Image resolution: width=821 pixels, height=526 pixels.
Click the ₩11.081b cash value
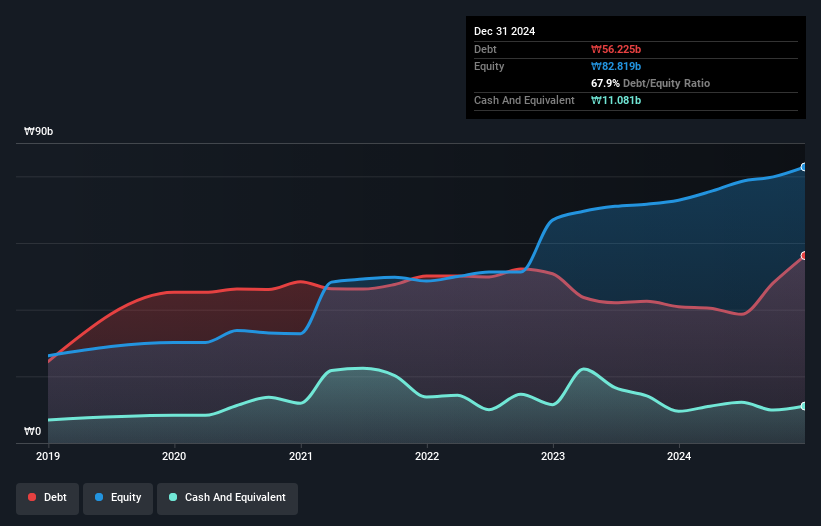pyautogui.click(x=616, y=100)
